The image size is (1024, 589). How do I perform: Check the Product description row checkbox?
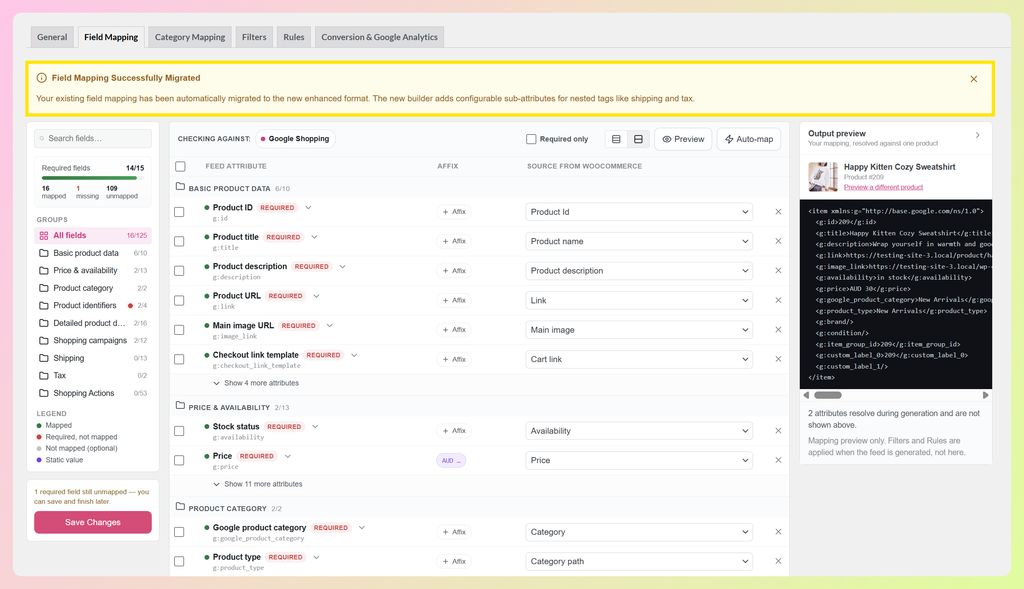[x=179, y=271]
